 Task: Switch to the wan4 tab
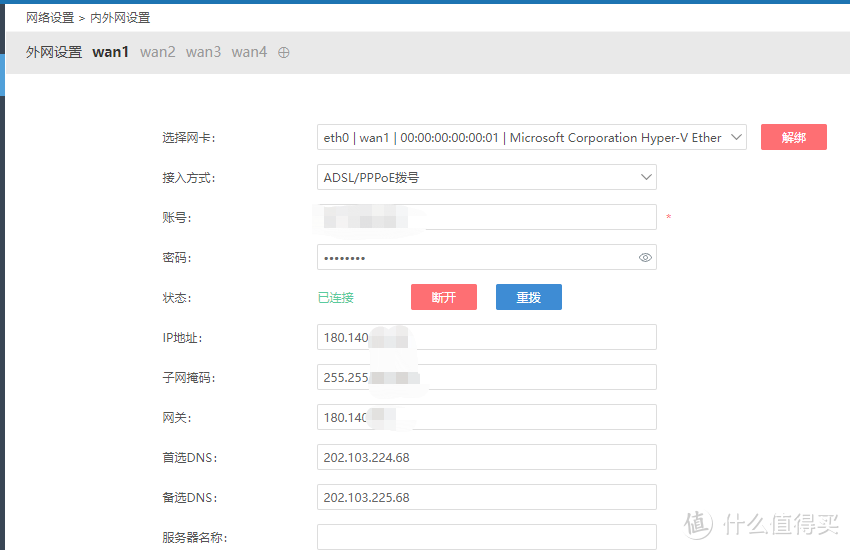point(249,52)
